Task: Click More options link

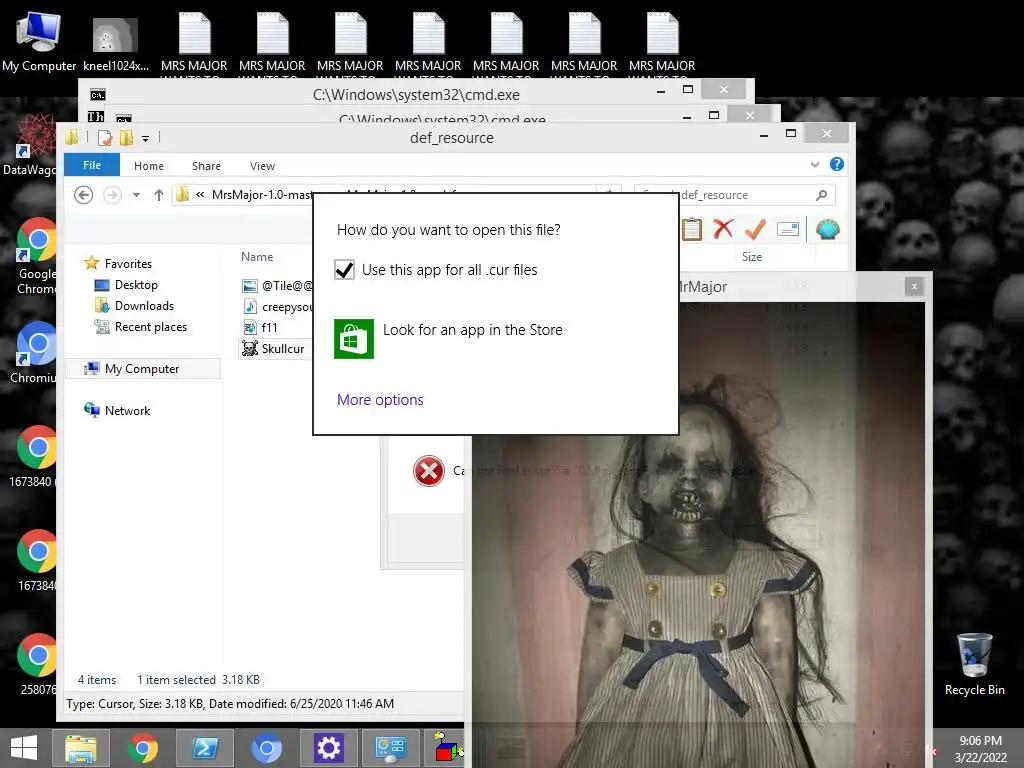Action: tap(380, 400)
